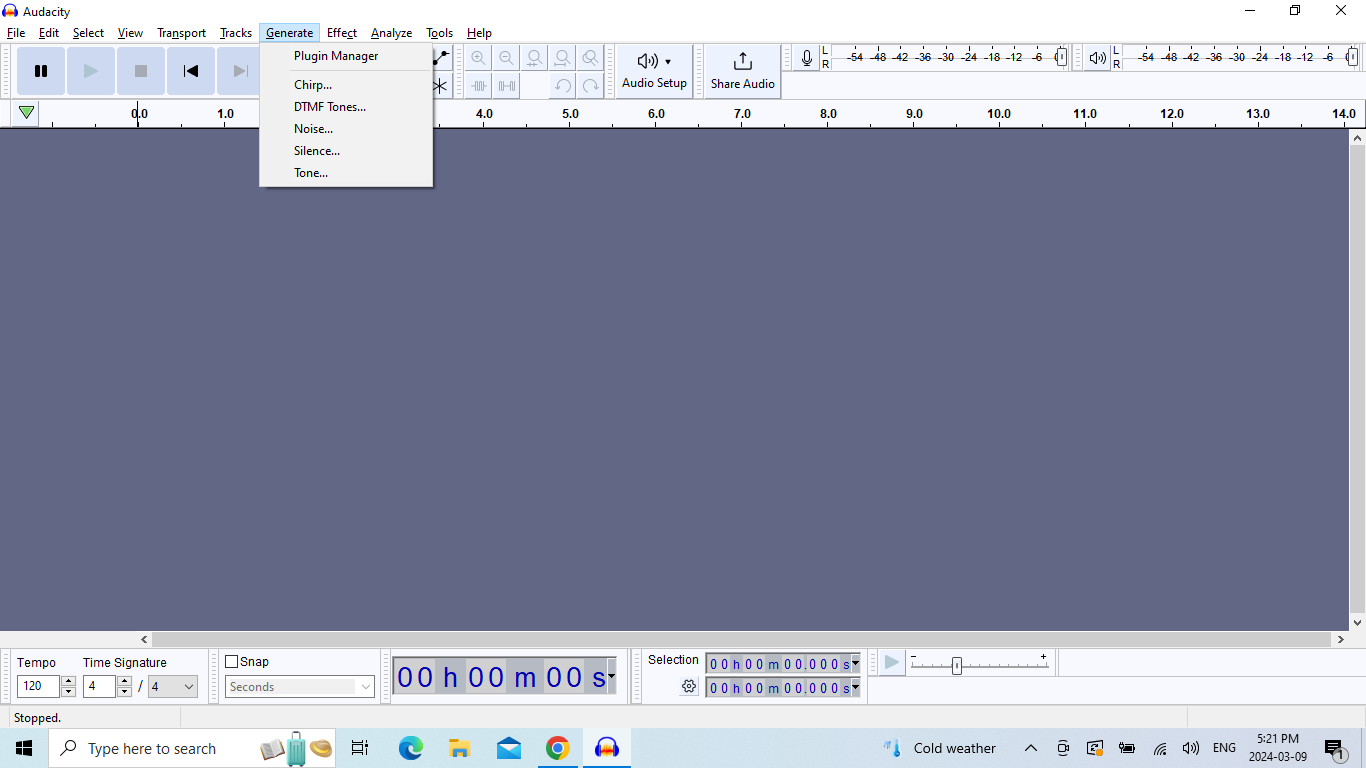Click the Tempo input field
The width and height of the screenshot is (1366, 768).
[x=39, y=687]
